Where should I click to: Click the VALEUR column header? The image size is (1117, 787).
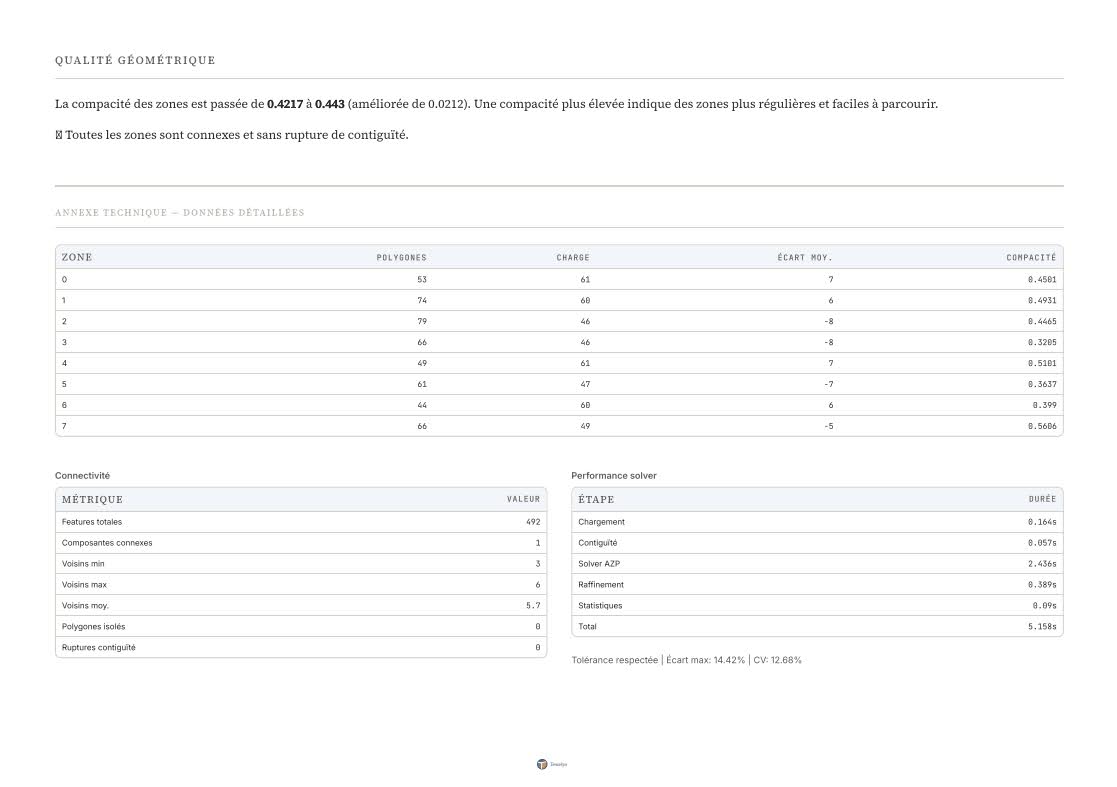tap(524, 500)
